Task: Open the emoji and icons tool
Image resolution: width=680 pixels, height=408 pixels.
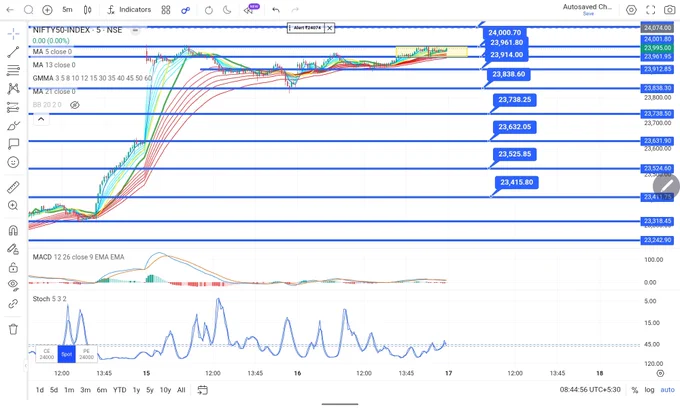Action: tap(13, 162)
